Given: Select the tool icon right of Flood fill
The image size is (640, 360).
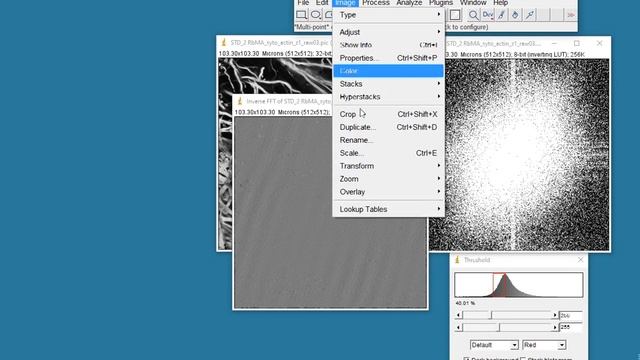Looking at the screenshot, I should point(529,15).
